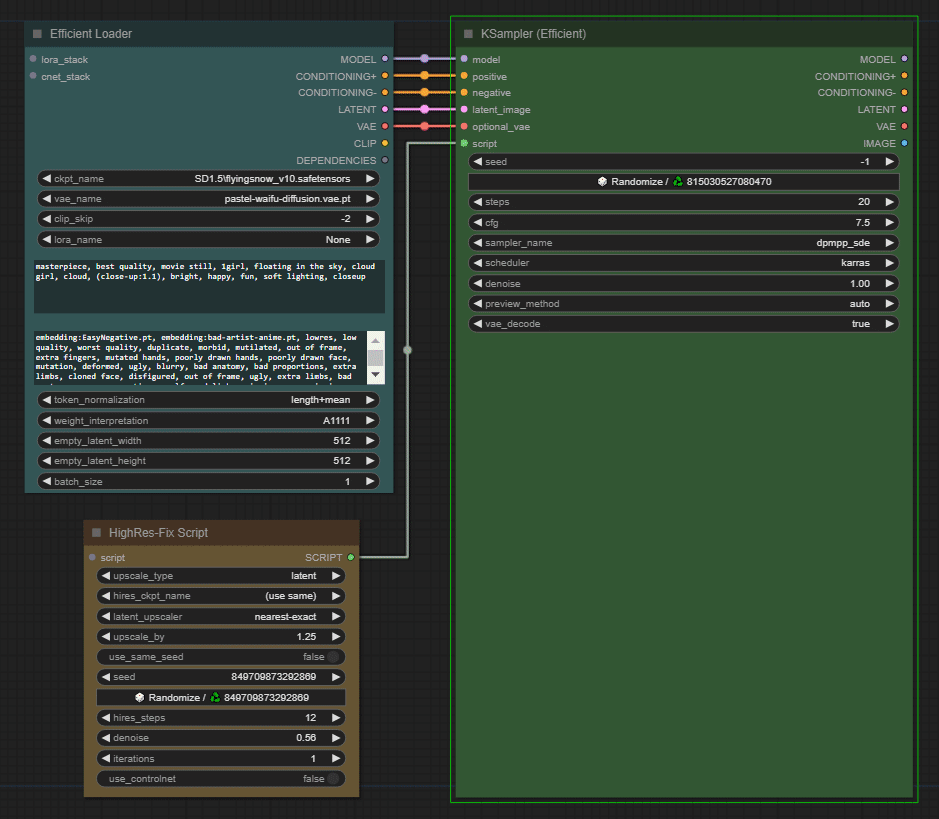This screenshot has height=819, width=939.
Task: Collapse the KSampler (Efficient) node
Action: pos(468,34)
